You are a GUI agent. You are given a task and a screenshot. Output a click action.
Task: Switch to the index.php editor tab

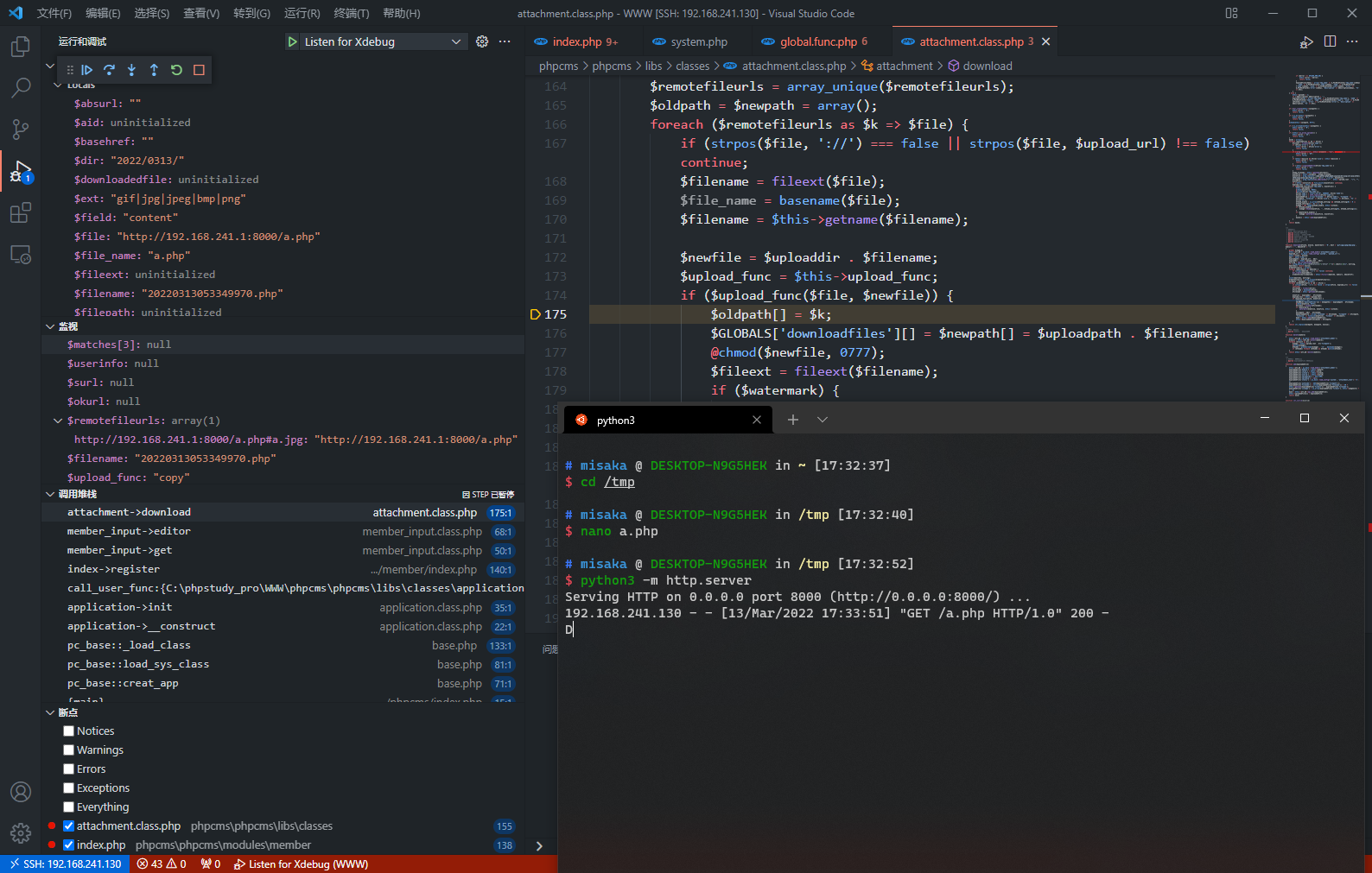pyautogui.click(x=576, y=41)
